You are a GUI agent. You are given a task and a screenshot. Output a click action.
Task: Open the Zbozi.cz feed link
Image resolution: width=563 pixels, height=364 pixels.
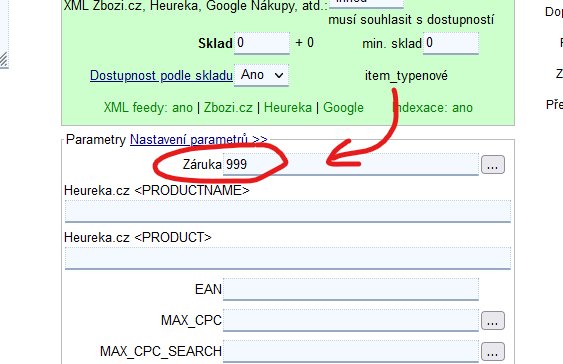[228, 108]
